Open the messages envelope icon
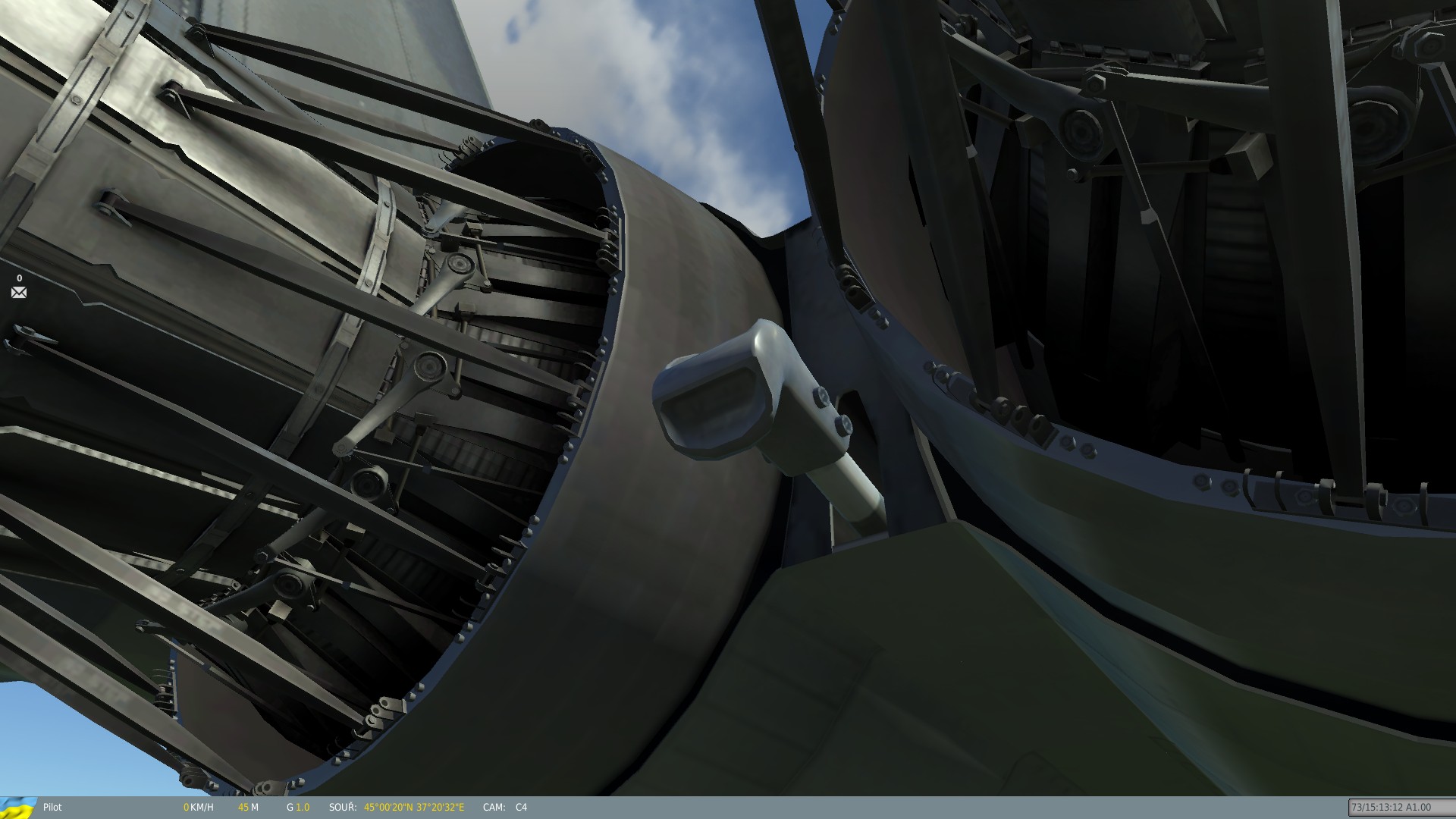The width and height of the screenshot is (1456, 819). [x=19, y=293]
